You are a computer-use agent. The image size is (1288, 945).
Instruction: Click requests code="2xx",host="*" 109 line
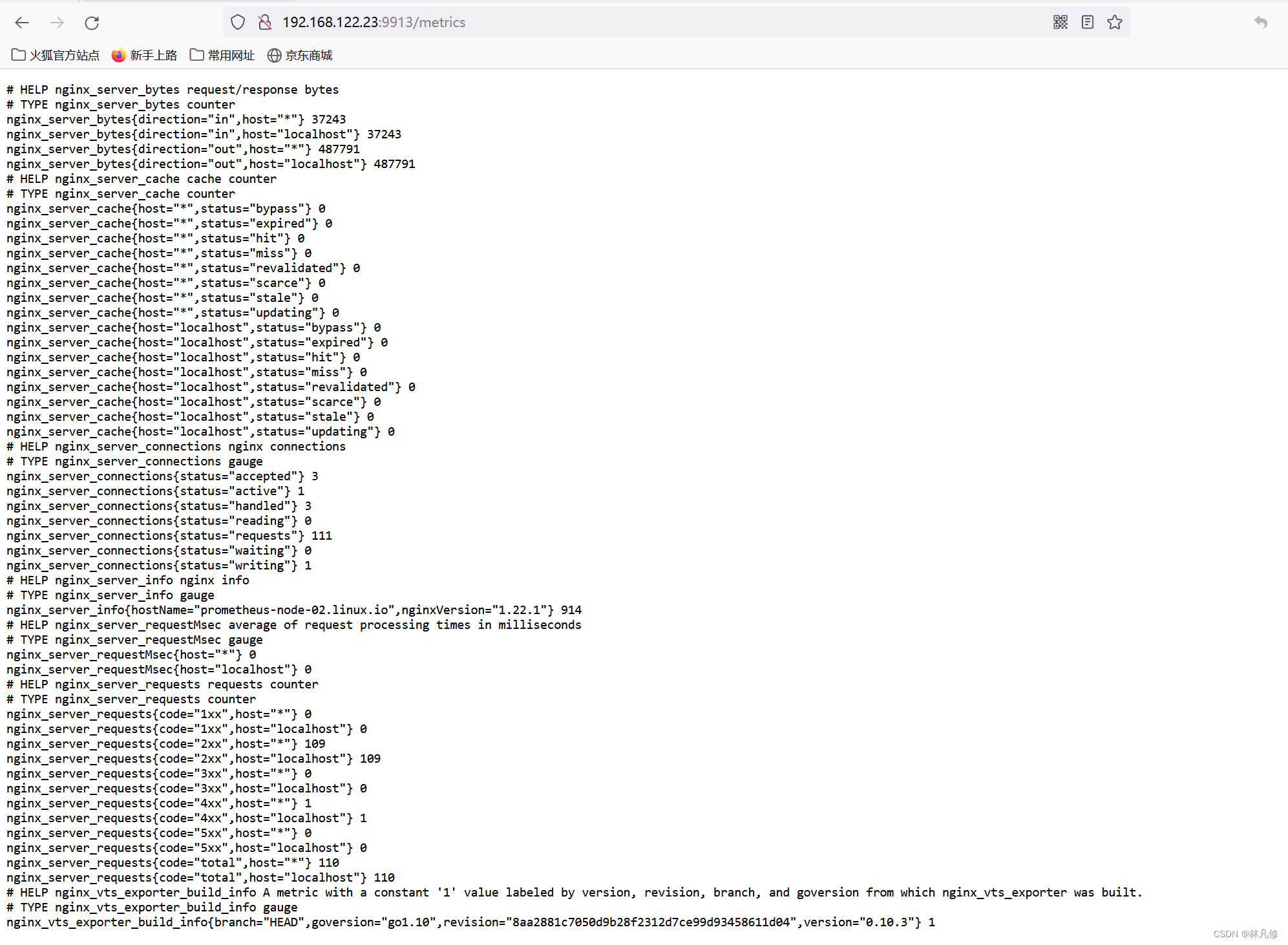(x=165, y=744)
